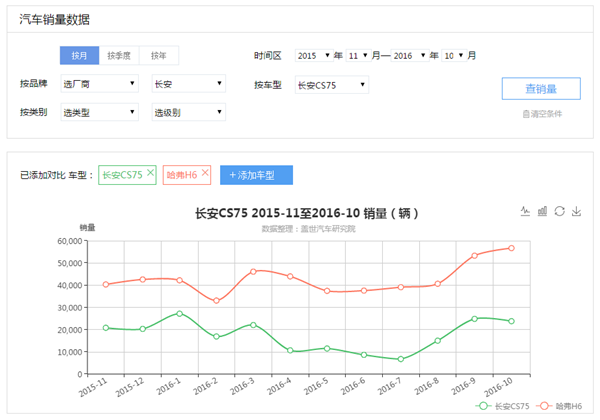Image resolution: width=600 pixels, height=420 pixels.
Task: Open end month dropdown 10
Action: pos(454,55)
